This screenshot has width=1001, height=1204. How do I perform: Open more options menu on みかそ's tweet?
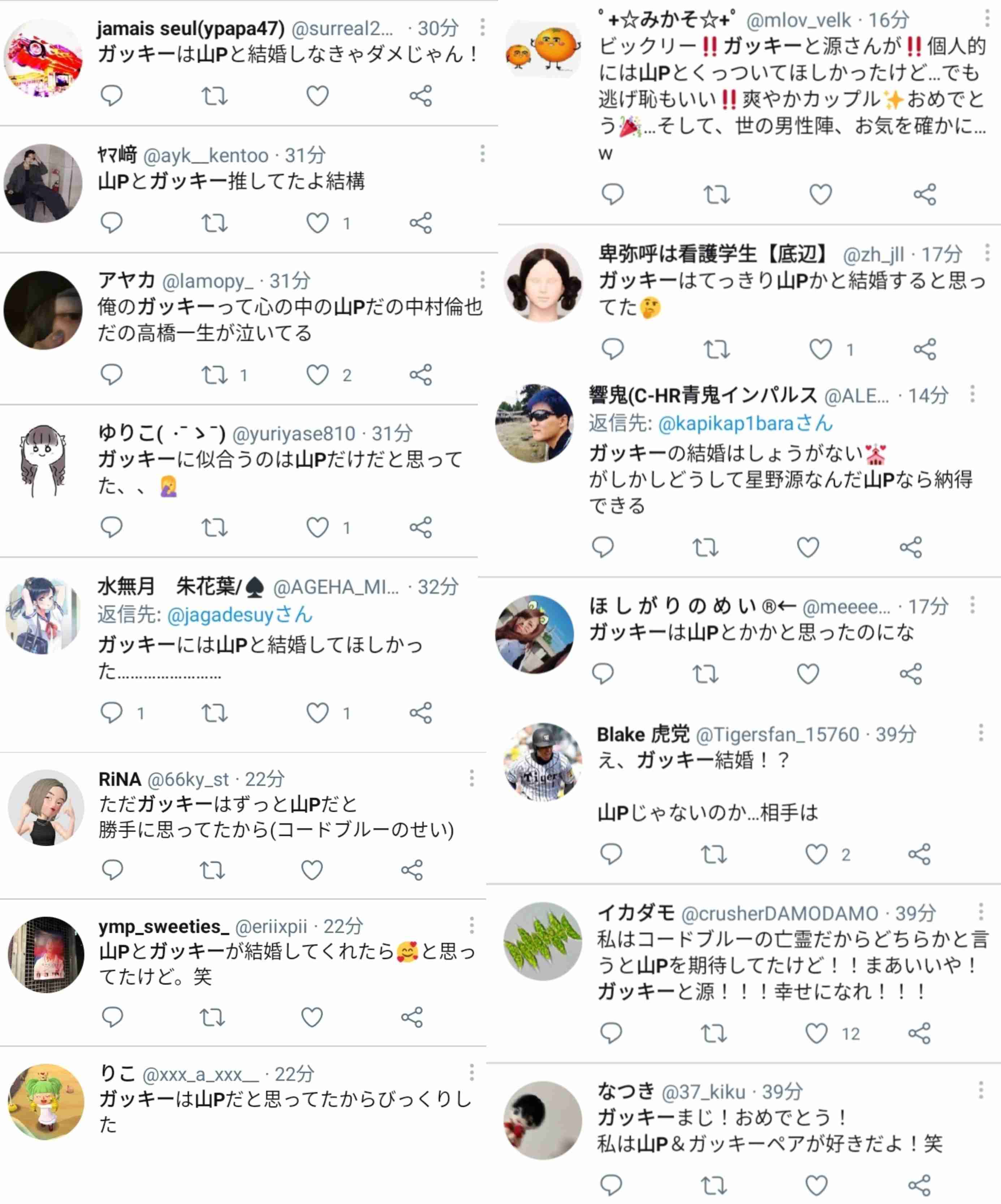[x=987, y=18]
